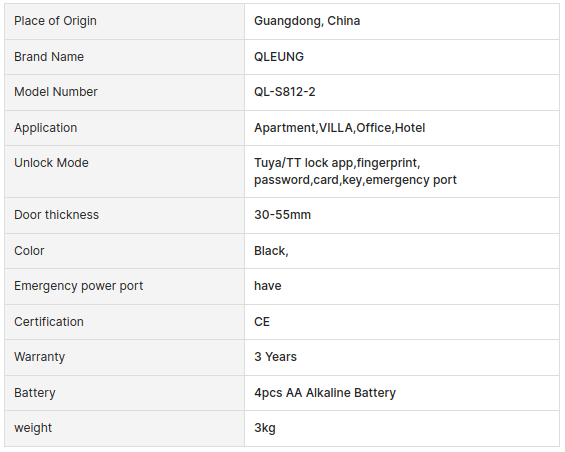The image size is (565, 452).
Task: Select the Black color value
Action: [271, 251]
